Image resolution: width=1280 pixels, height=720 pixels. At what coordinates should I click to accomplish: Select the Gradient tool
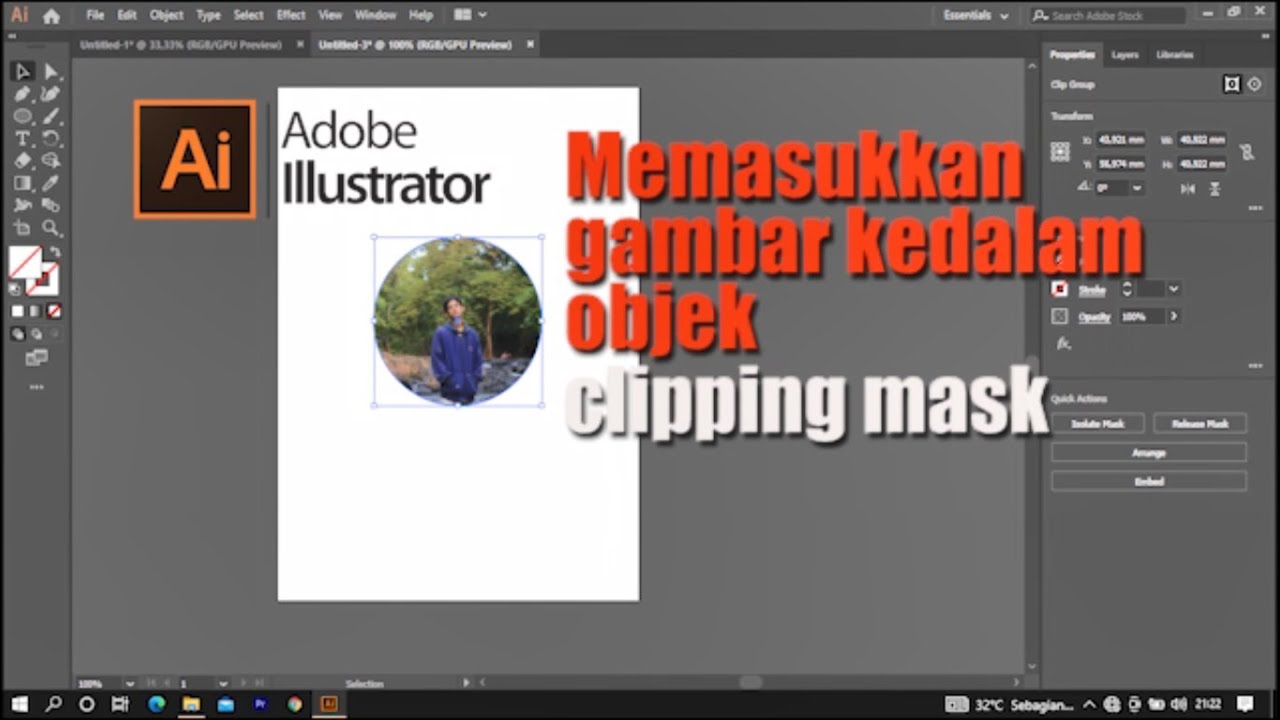[22, 183]
